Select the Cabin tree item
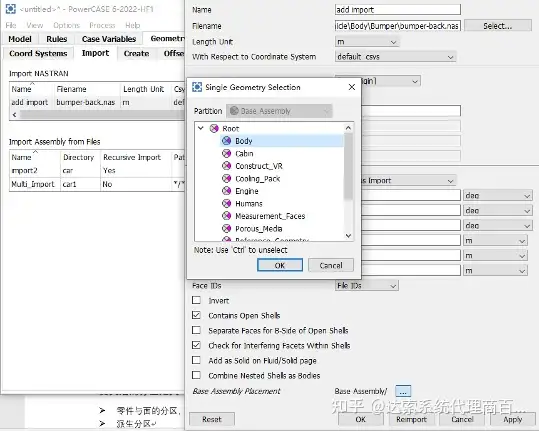539x431 pixels. [x=244, y=153]
